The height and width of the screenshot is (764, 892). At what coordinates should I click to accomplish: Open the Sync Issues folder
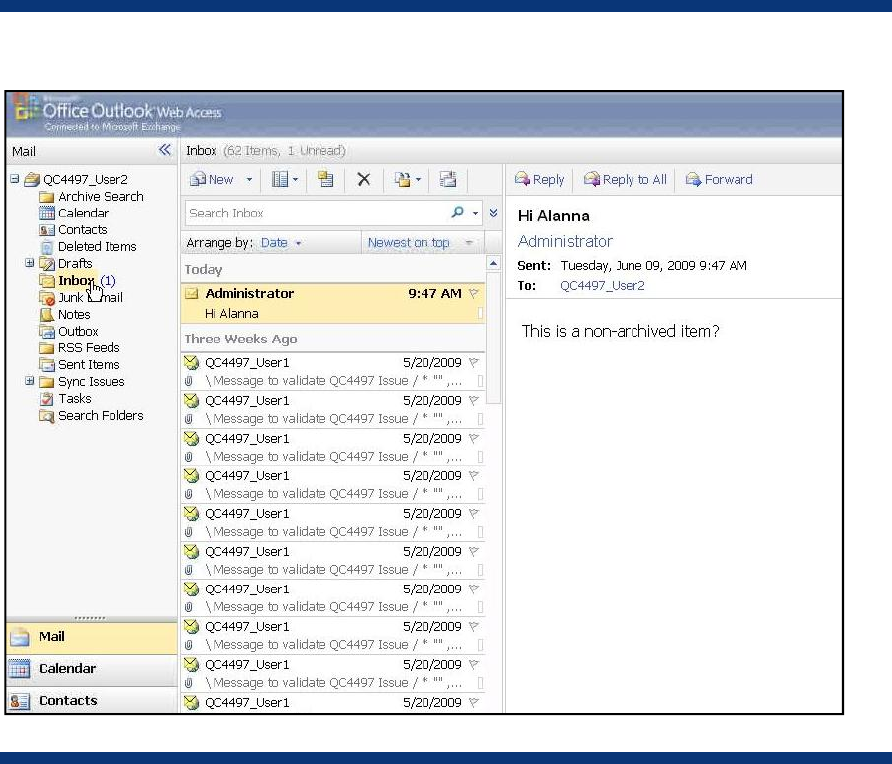(90, 382)
